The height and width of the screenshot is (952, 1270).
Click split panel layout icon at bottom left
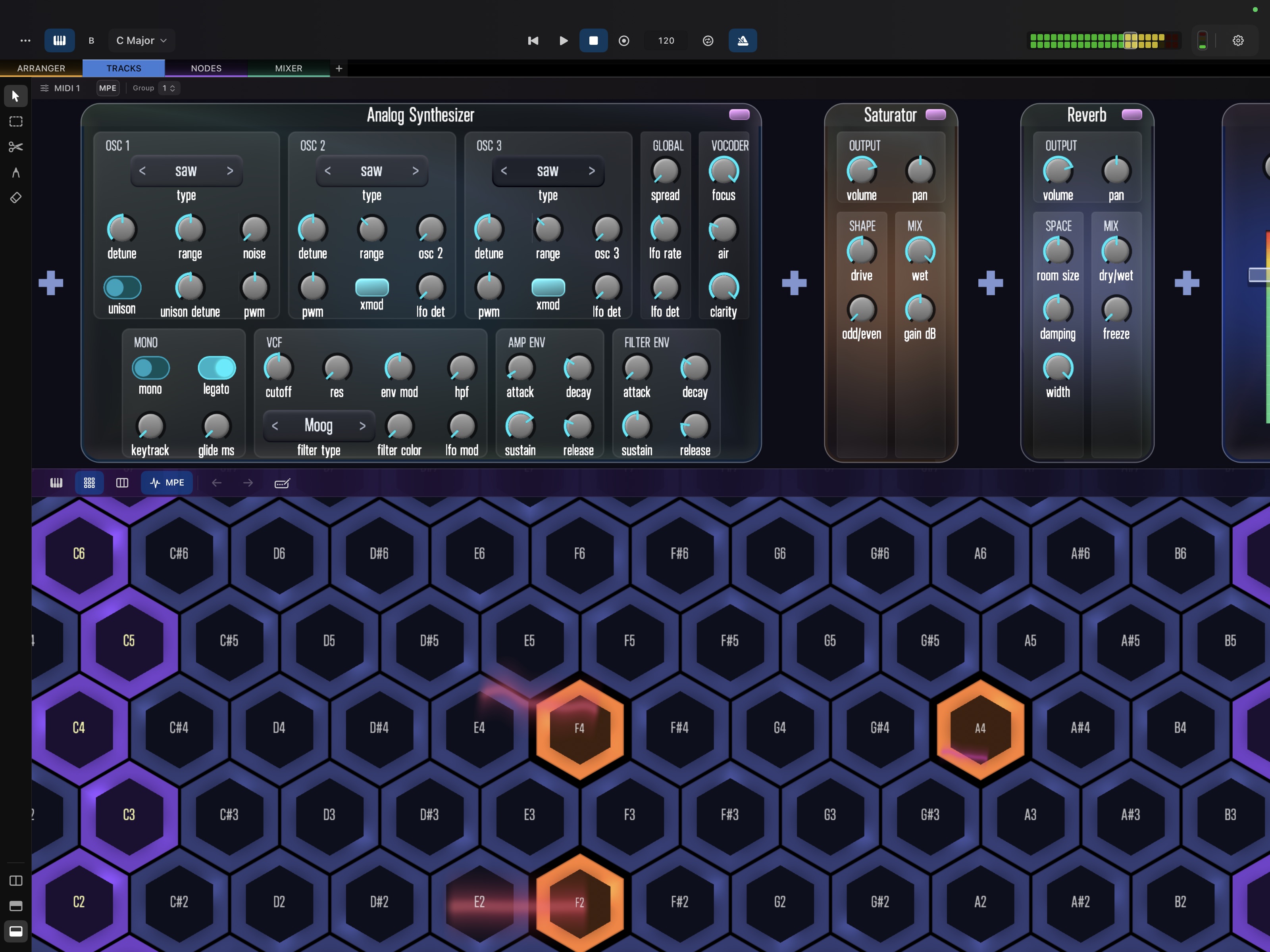(x=15, y=880)
